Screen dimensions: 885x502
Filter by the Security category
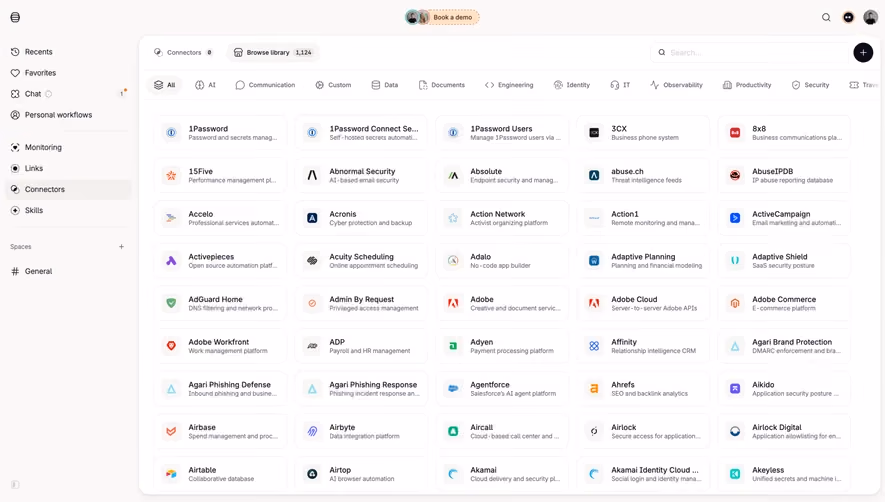[x=810, y=85]
